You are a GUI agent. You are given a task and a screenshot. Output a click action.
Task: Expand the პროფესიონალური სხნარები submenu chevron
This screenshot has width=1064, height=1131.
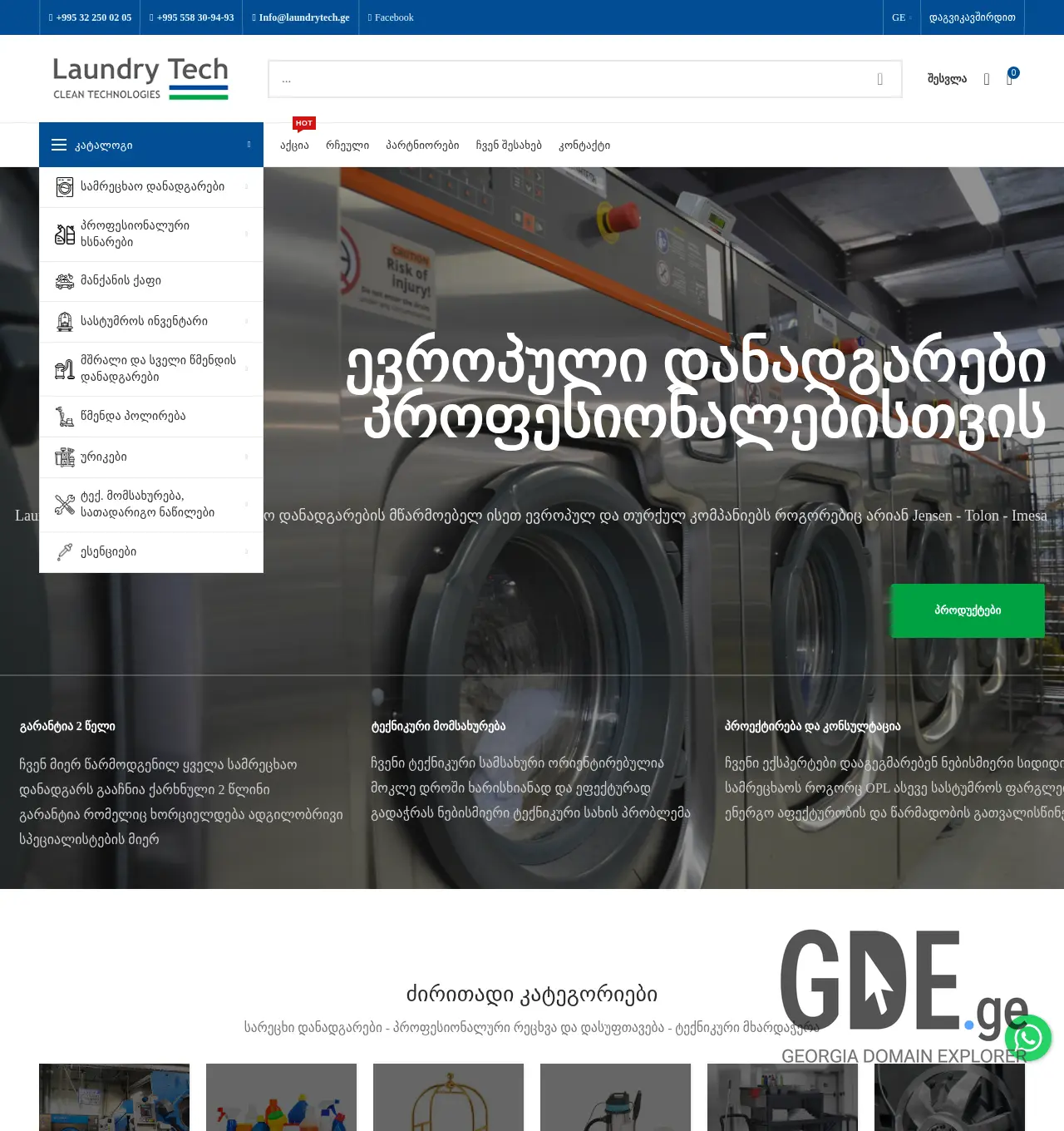(x=246, y=234)
